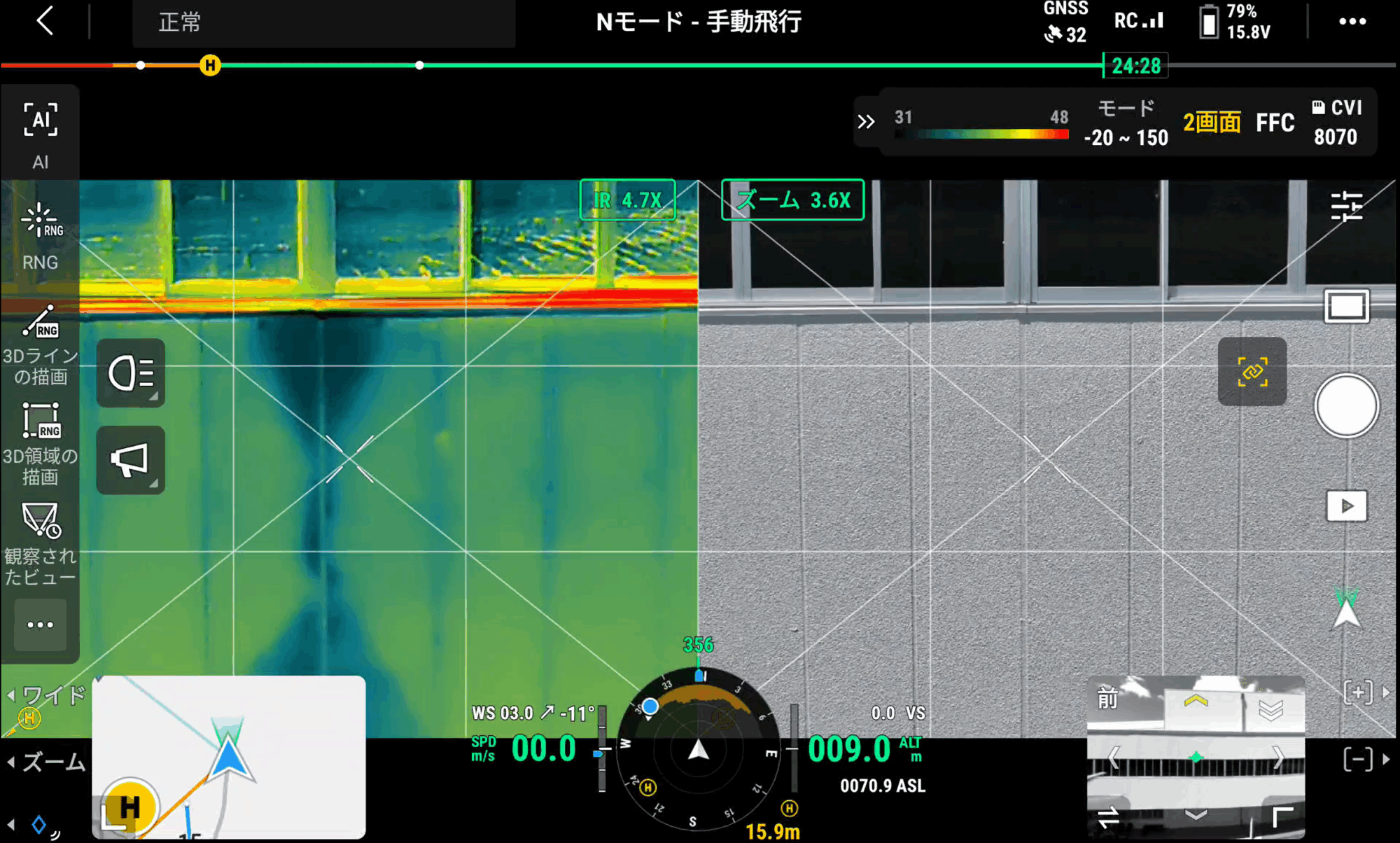The height and width of the screenshot is (843, 1400).
Task: Toggle the 2画面 split-screen view
Action: point(1212,123)
